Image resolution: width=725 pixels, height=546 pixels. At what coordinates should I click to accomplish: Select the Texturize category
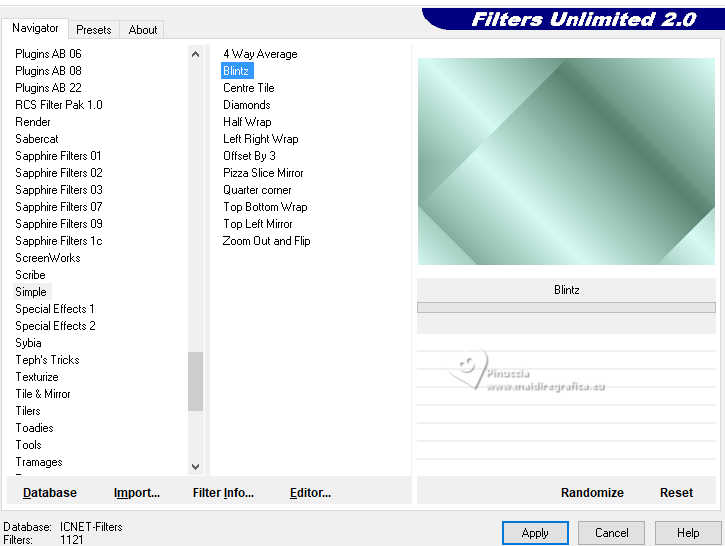(37, 377)
